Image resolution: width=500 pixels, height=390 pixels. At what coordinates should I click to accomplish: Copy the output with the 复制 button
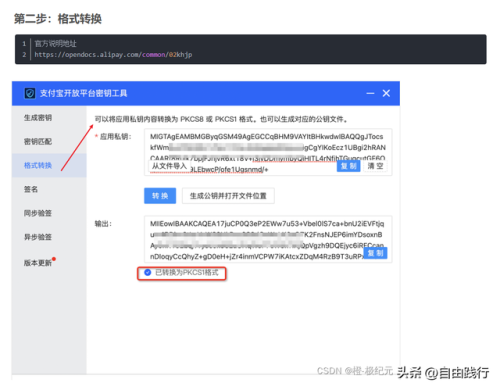tap(375, 253)
